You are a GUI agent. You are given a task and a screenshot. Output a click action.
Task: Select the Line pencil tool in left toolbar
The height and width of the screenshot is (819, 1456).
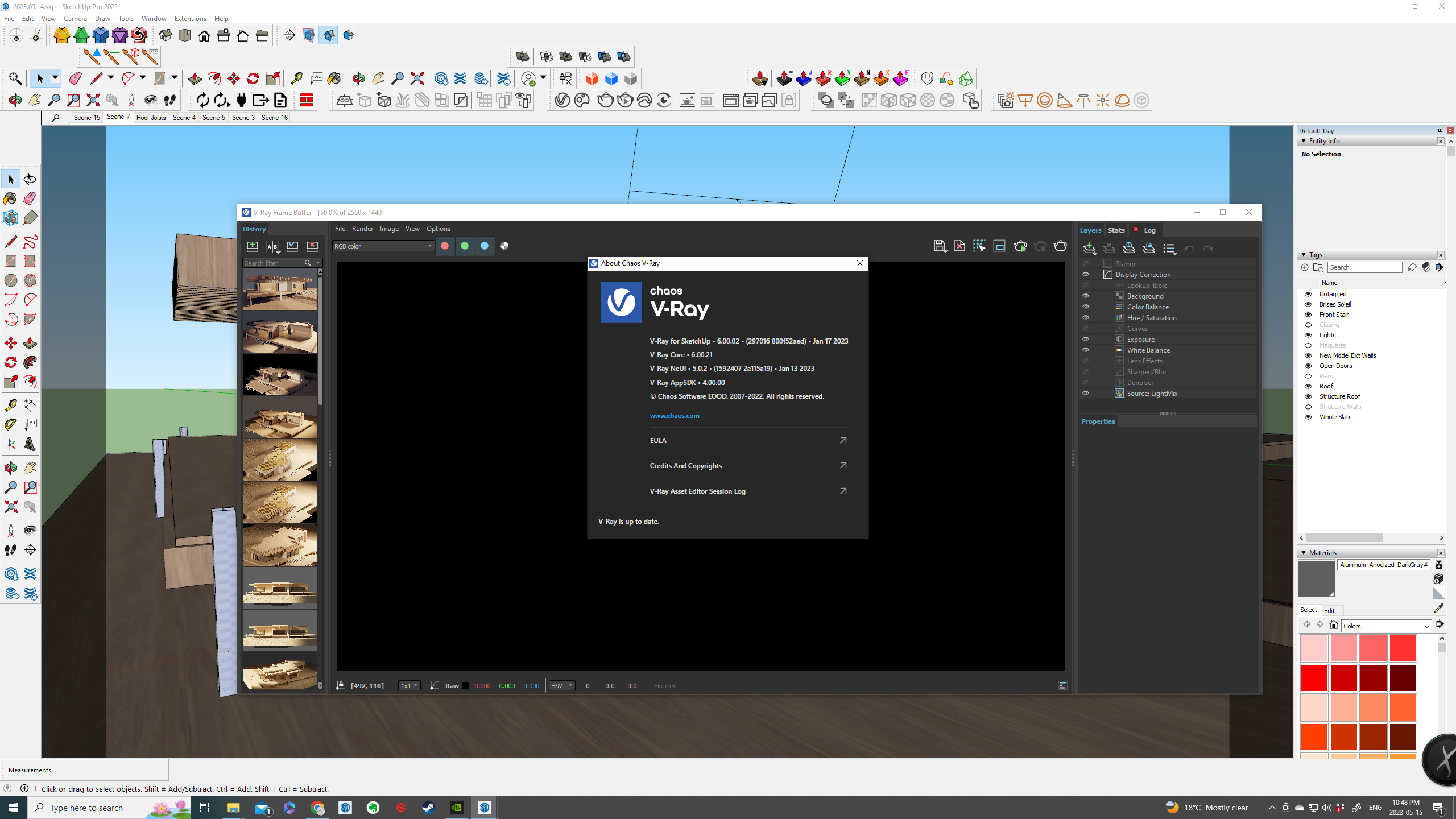(10, 242)
